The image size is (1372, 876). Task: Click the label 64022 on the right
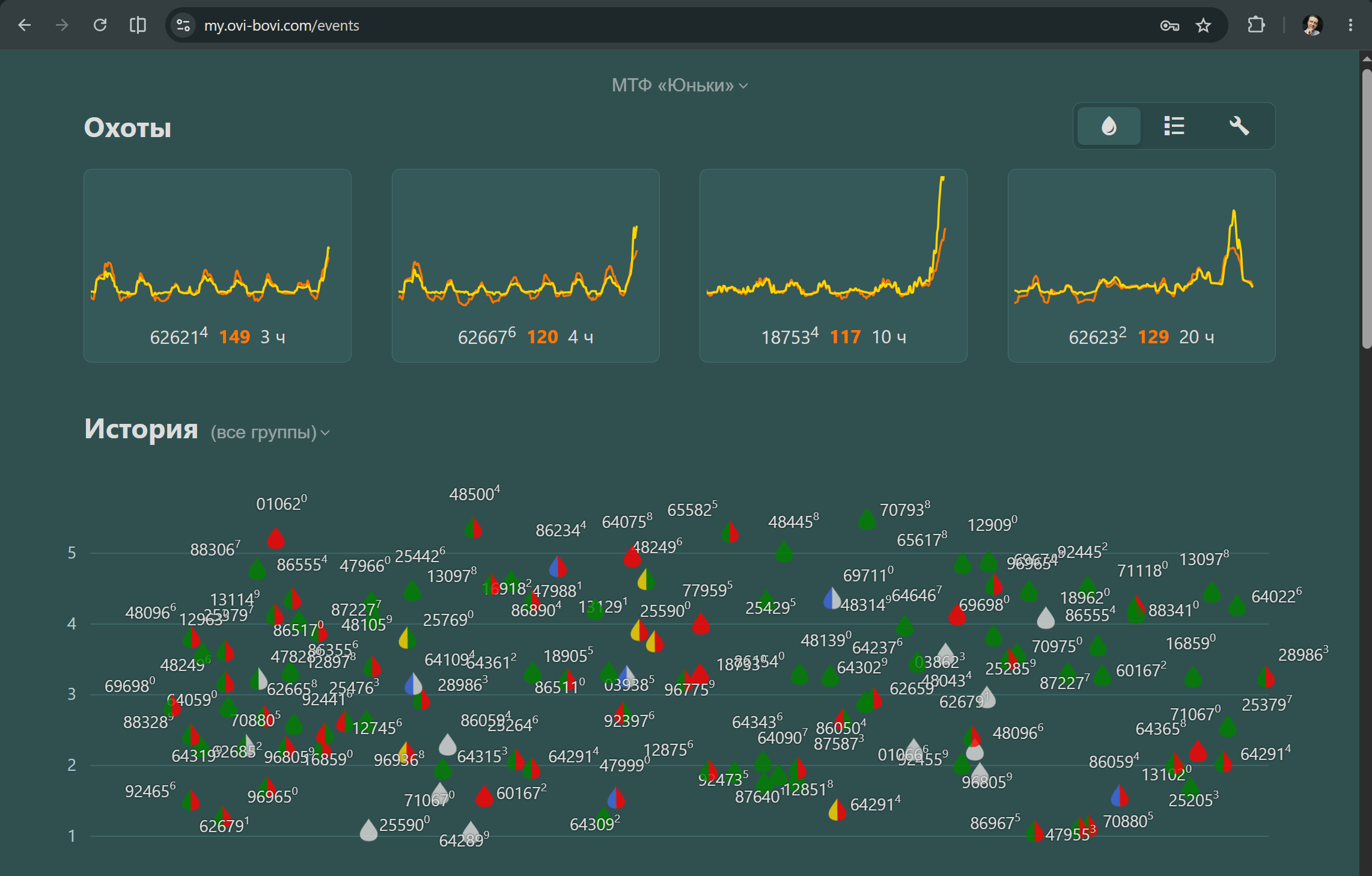[x=1276, y=596]
